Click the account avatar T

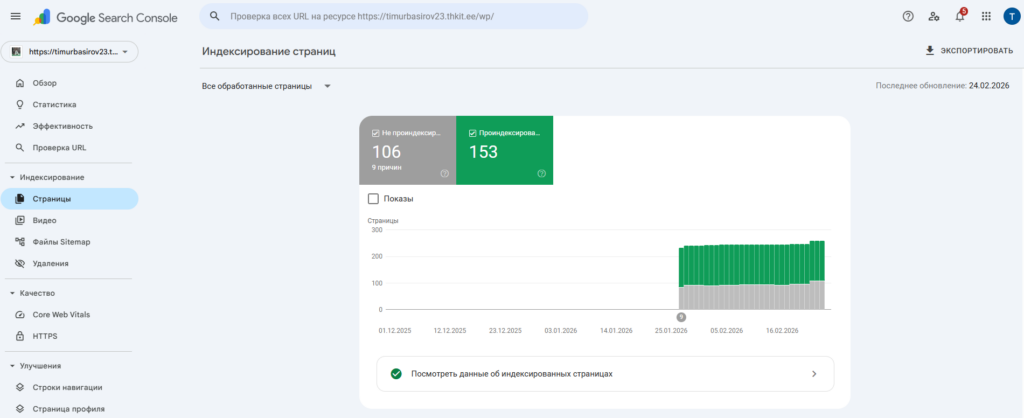(1010, 17)
